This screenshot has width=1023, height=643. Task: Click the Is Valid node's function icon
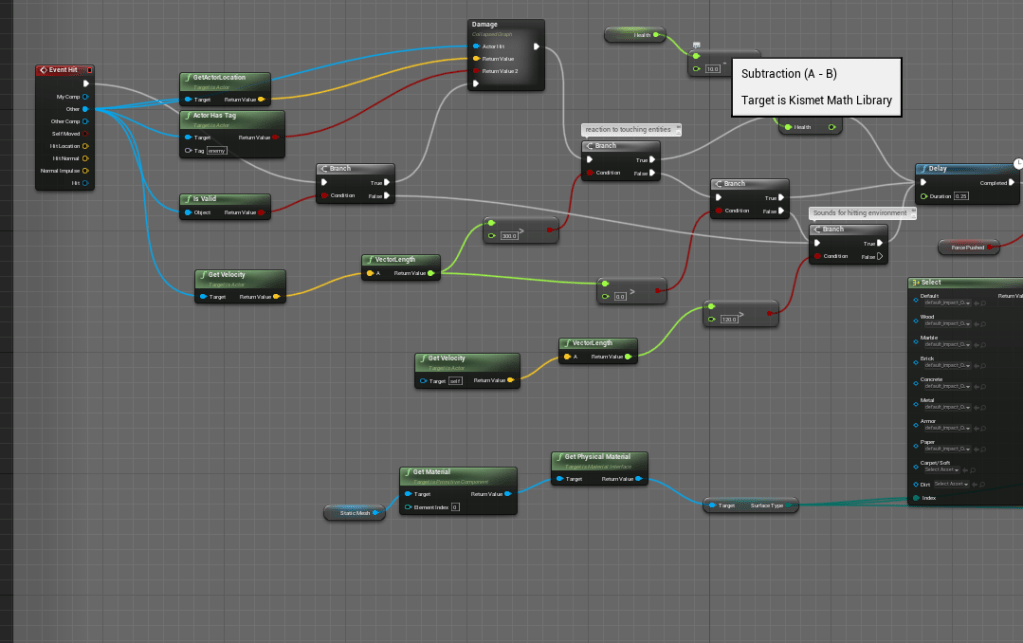(188, 199)
